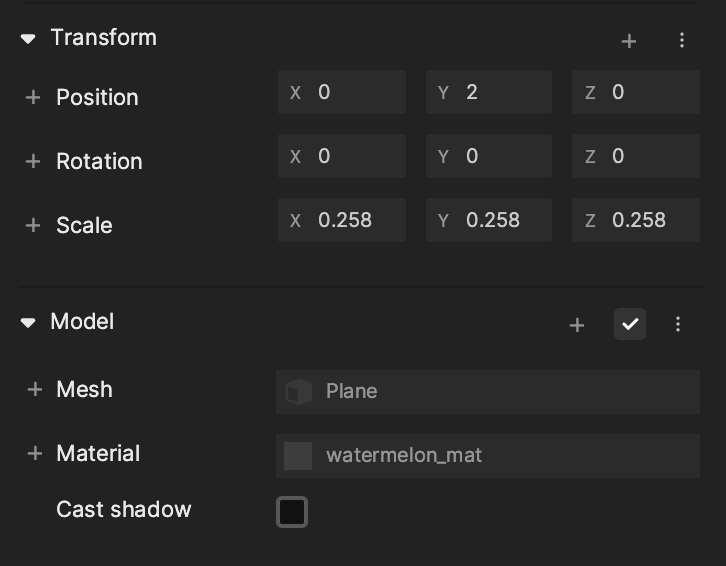Open Model section three-dot menu
The width and height of the screenshot is (726, 566).
[677, 324]
